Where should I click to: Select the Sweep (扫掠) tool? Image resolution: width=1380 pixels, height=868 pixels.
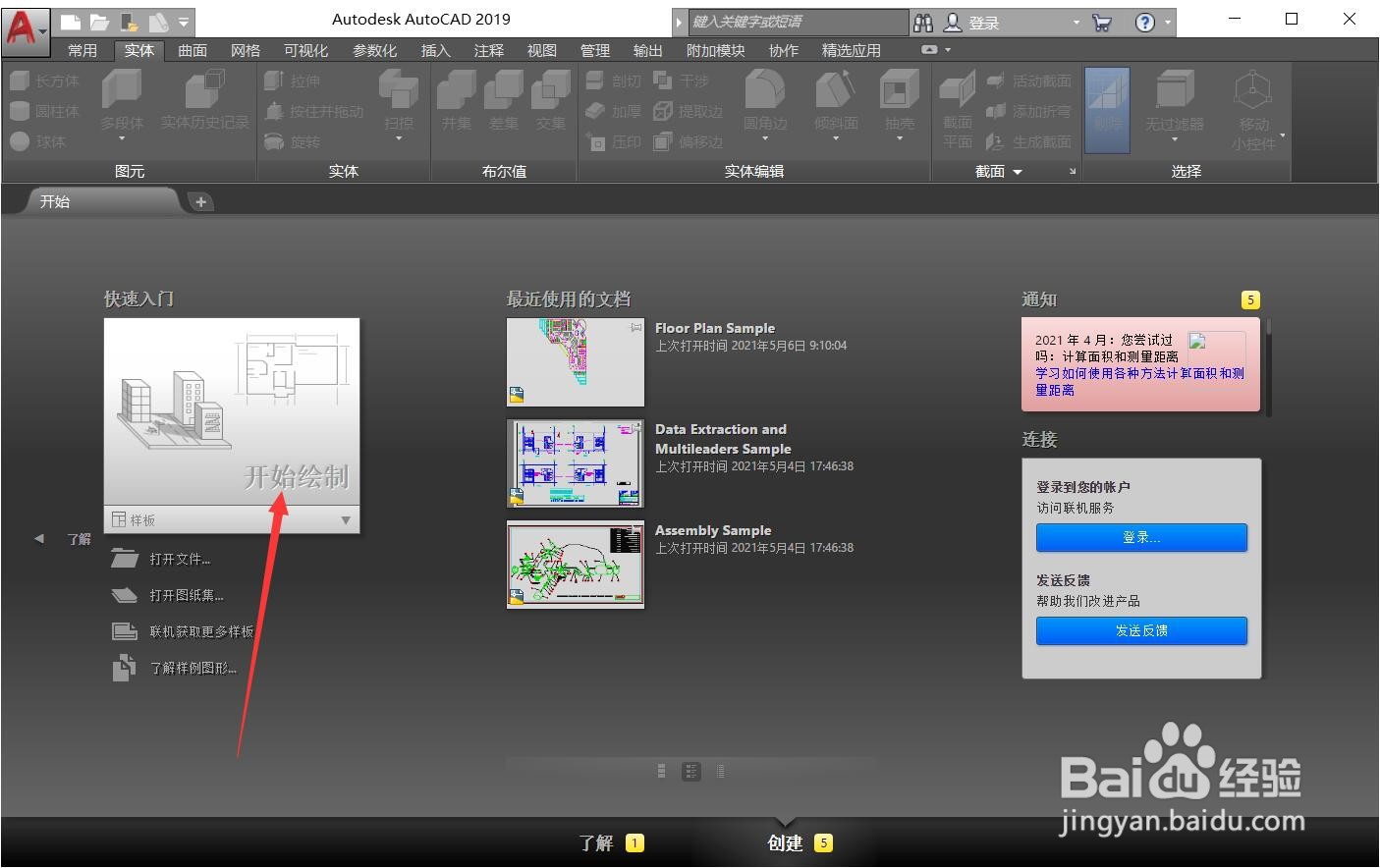[399, 98]
